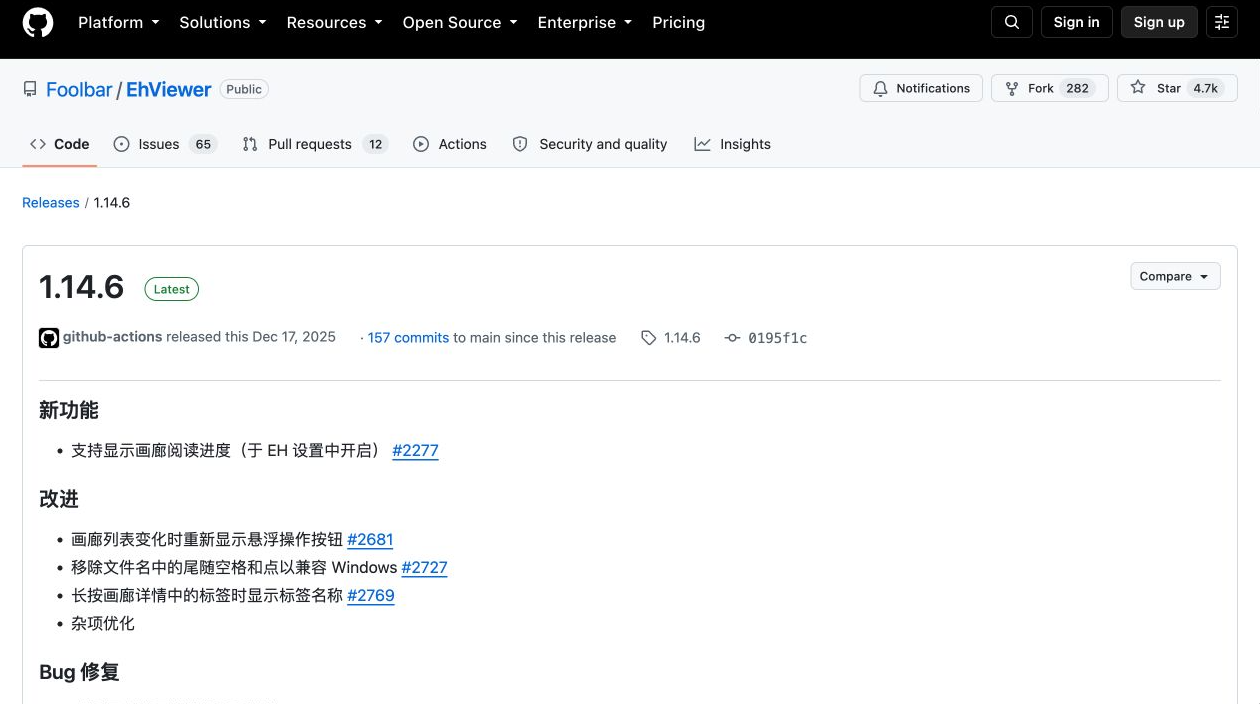Open issue link #2277
This screenshot has height=704, width=1260.
(415, 450)
